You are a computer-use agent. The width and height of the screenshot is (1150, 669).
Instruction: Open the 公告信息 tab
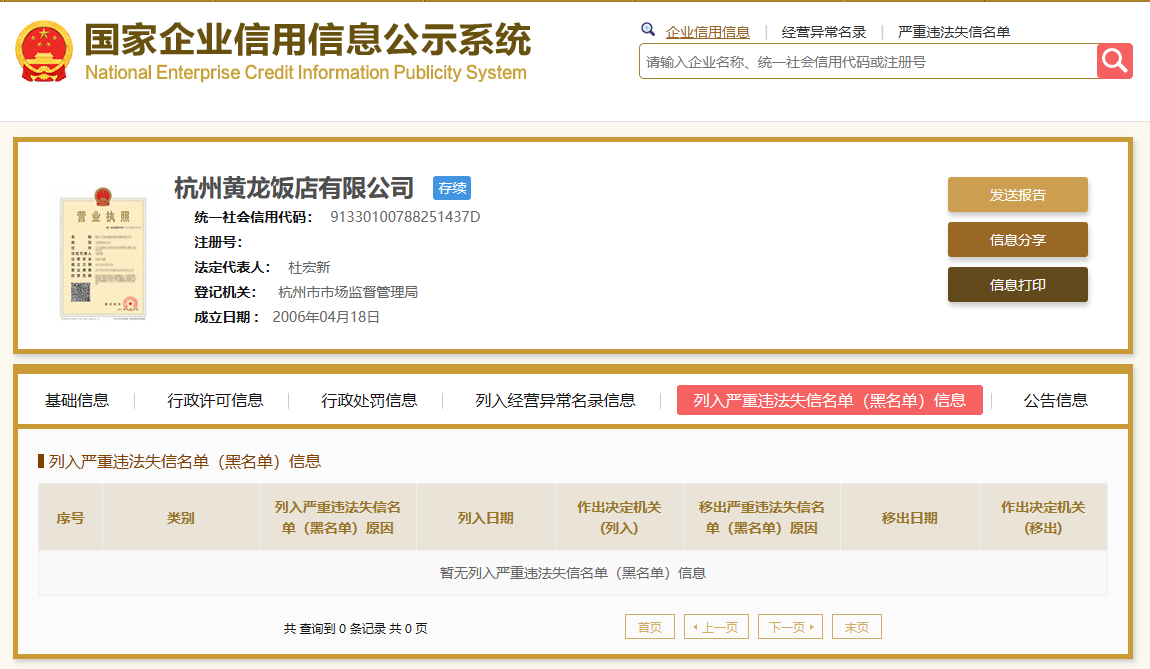(1055, 401)
